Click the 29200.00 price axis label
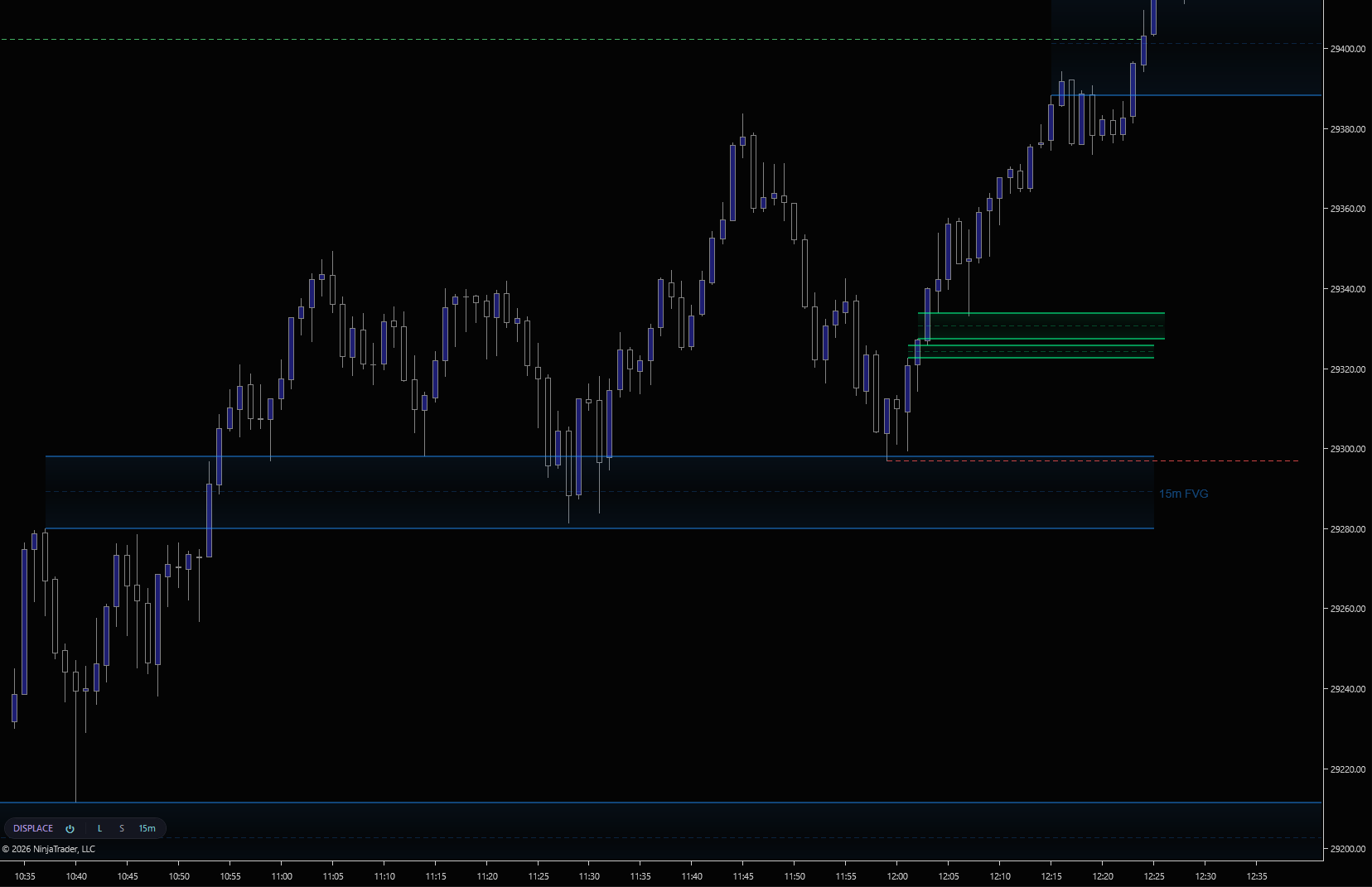This screenshot has width=1372, height=887. pyautogui.click(x=1347, y=849)
